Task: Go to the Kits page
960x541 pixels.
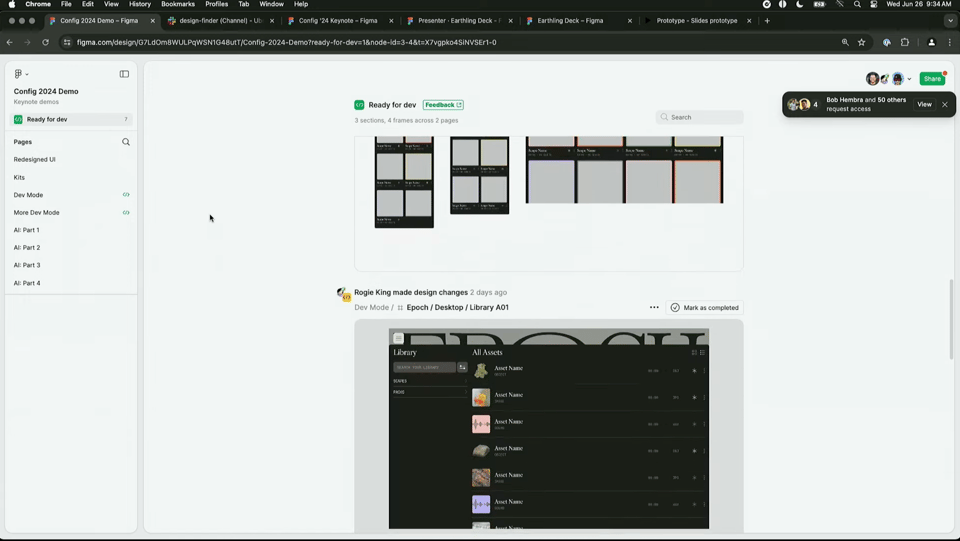Action: [x=19, y=177]
